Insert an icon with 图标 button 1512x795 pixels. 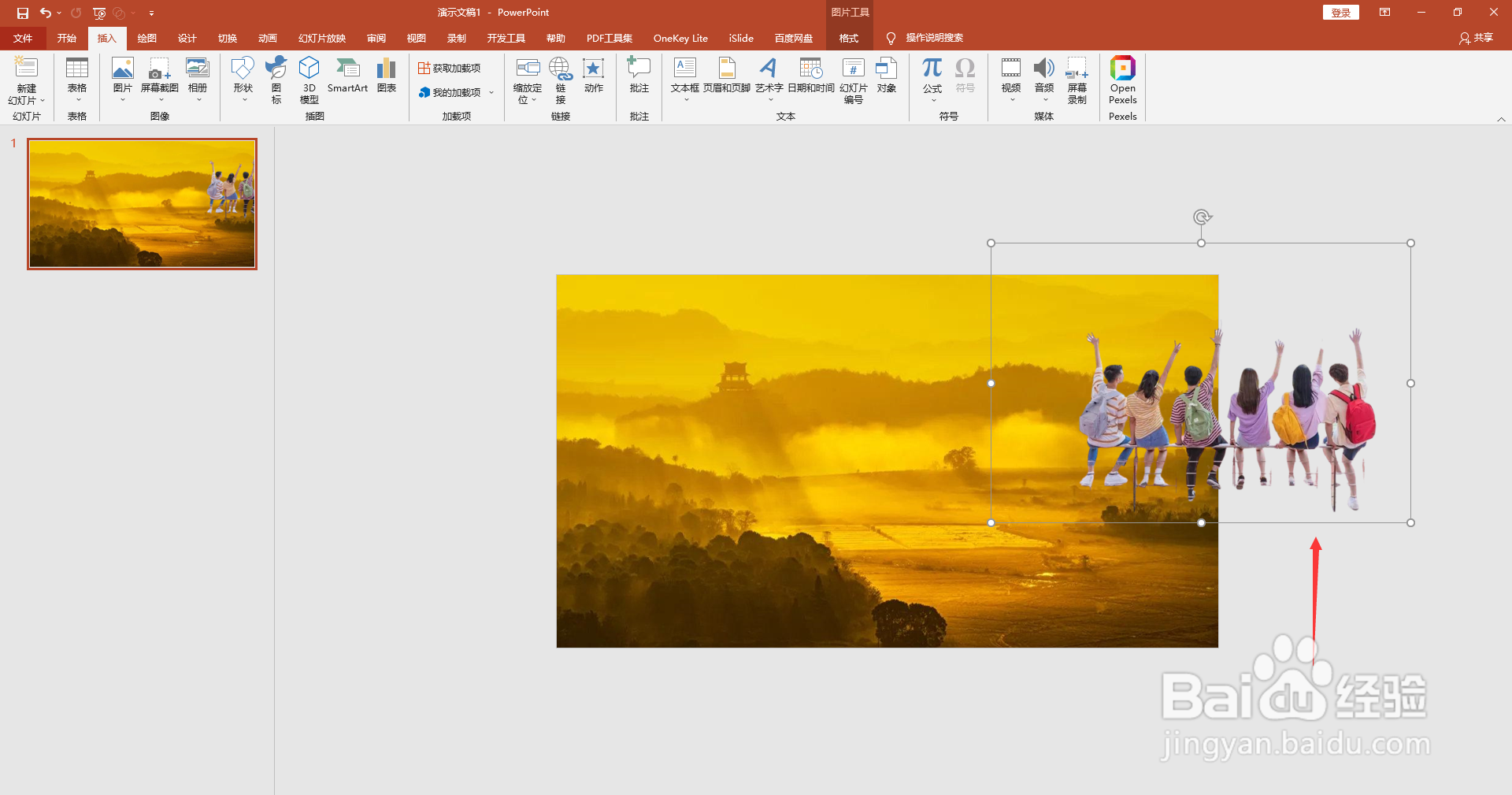(x=276, y=80)
